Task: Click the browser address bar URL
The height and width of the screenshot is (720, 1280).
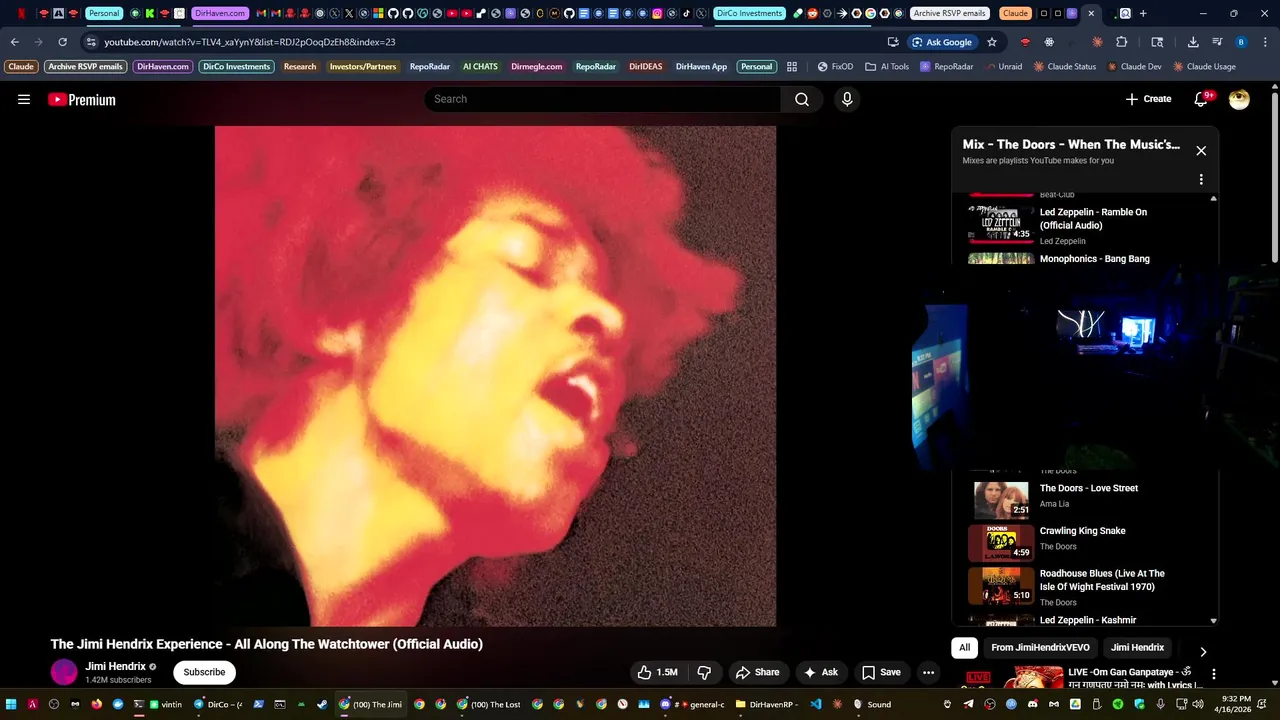Action: (x=250, y=42)
